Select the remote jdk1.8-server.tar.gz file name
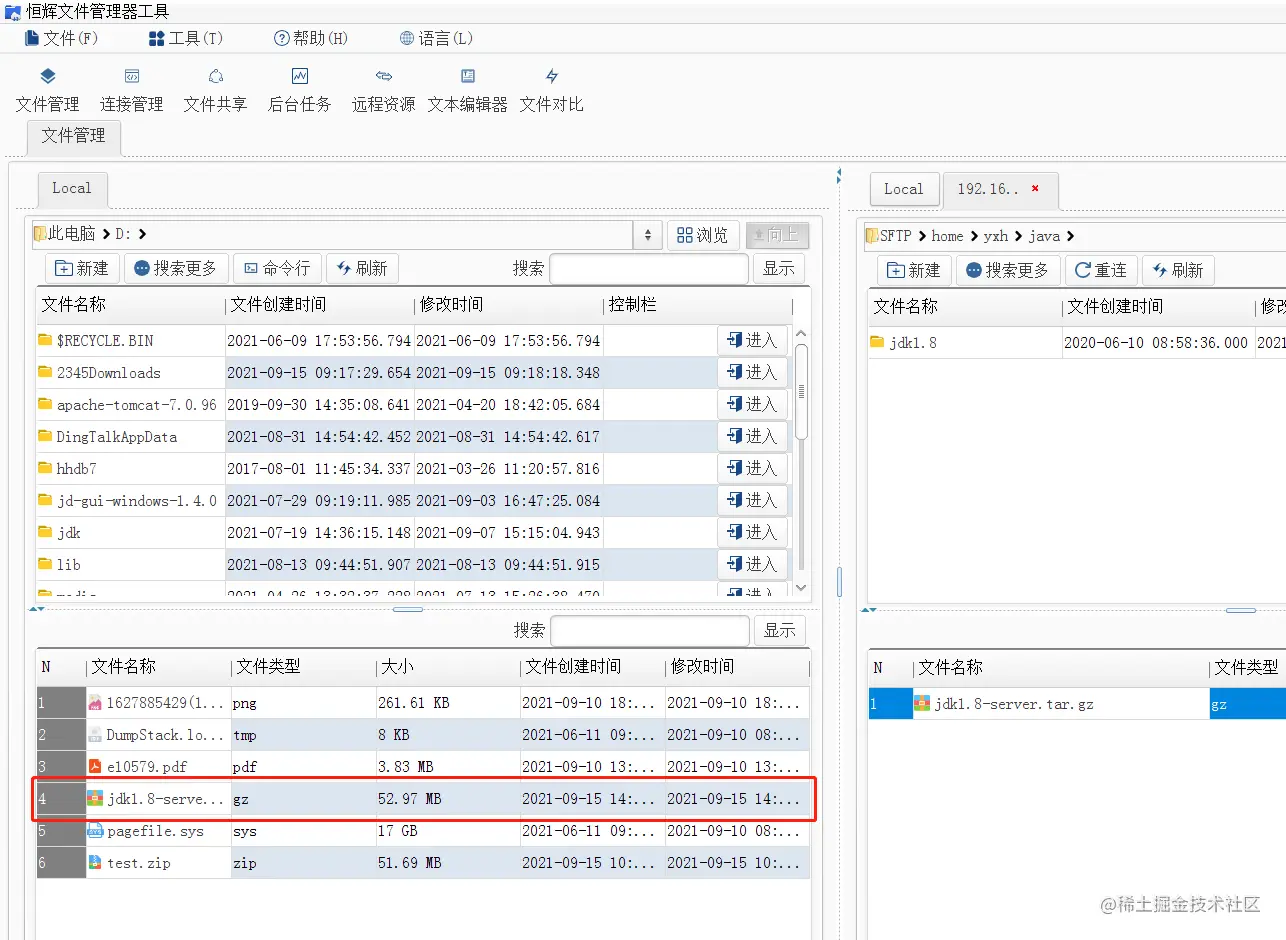This screenshot has height=940, width=1286. coord(1014,704)
